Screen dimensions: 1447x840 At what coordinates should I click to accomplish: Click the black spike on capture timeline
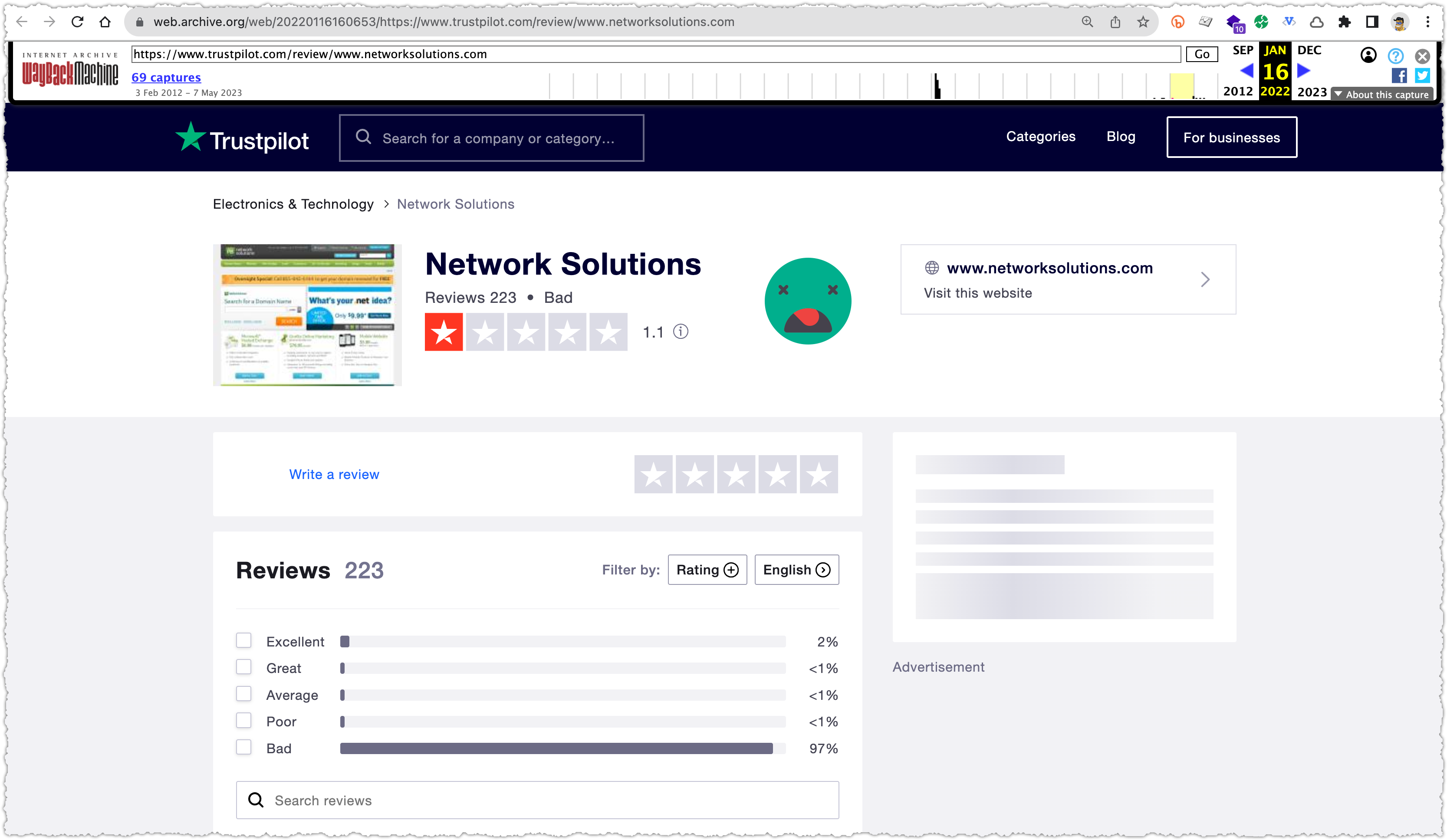click(937, 86)
